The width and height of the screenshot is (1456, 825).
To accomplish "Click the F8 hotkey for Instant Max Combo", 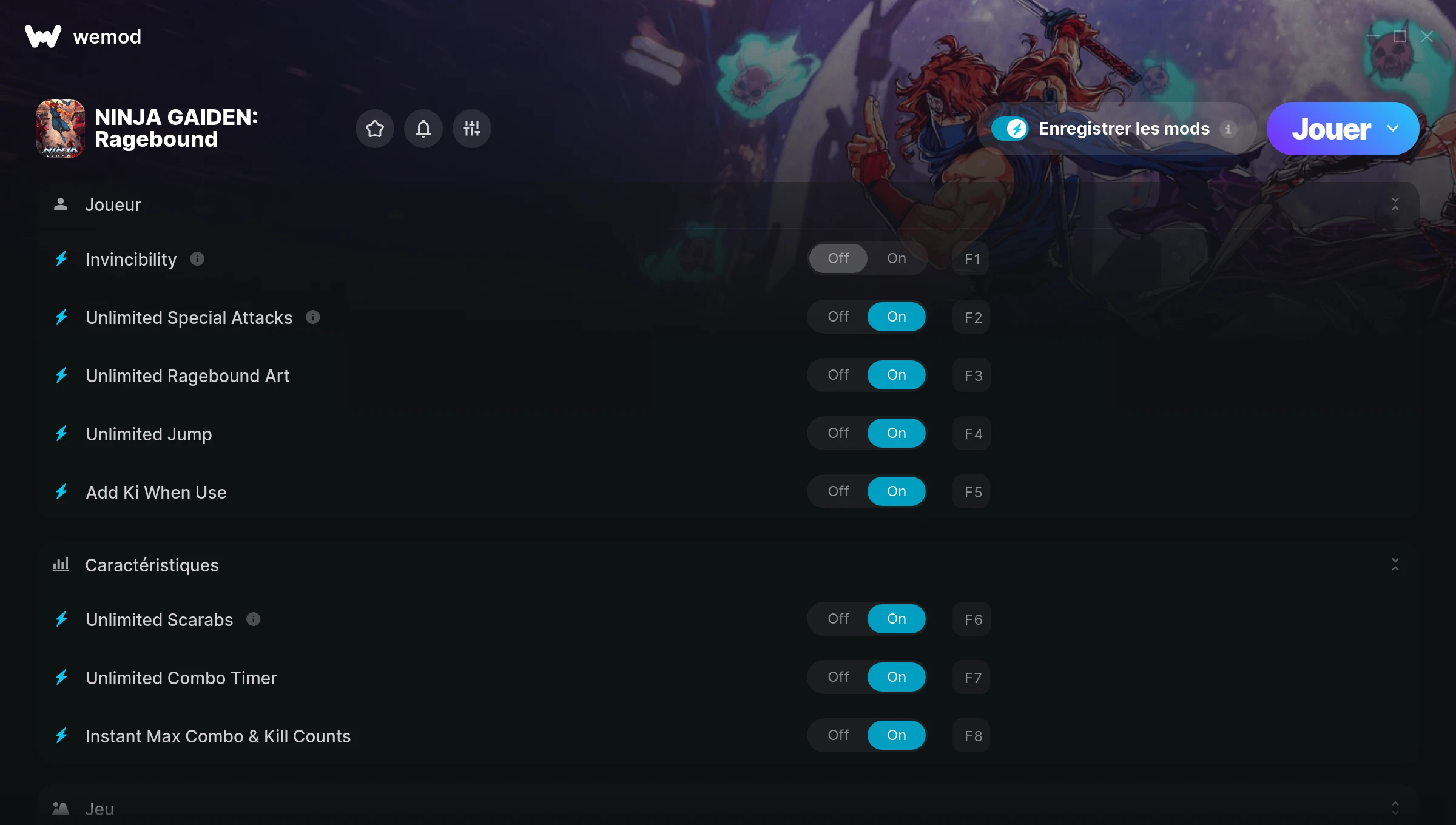I will [972, 736].
